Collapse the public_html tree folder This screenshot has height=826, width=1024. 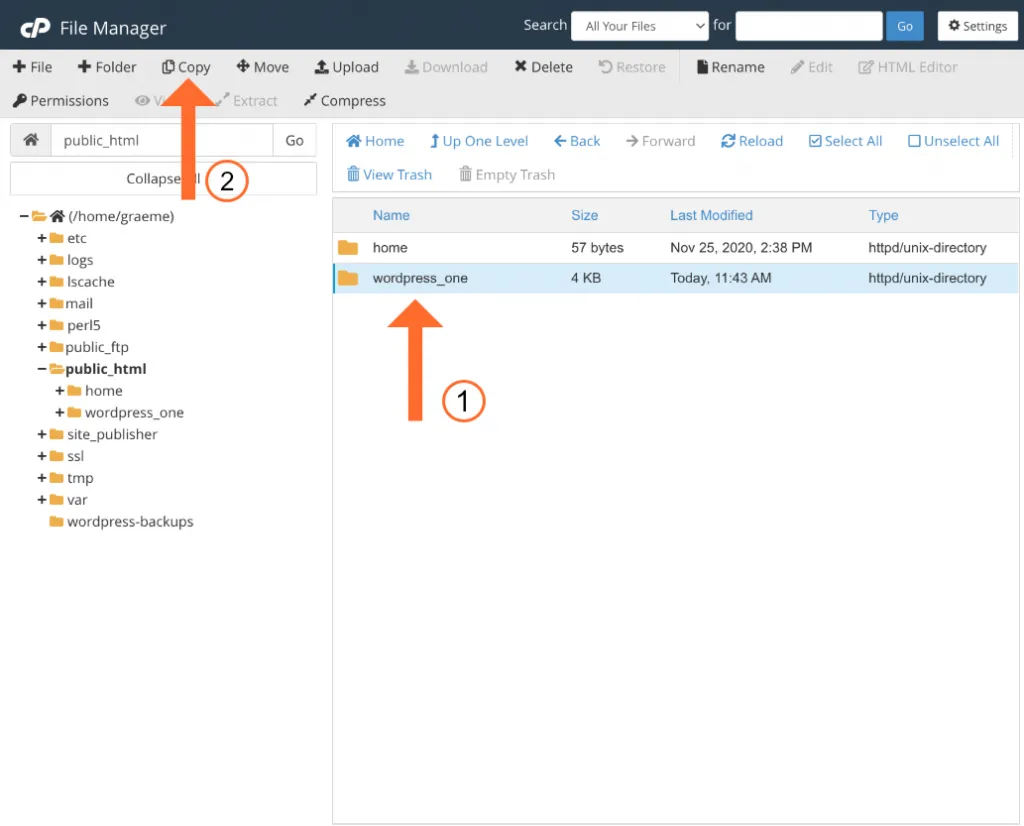coord(42,368)
